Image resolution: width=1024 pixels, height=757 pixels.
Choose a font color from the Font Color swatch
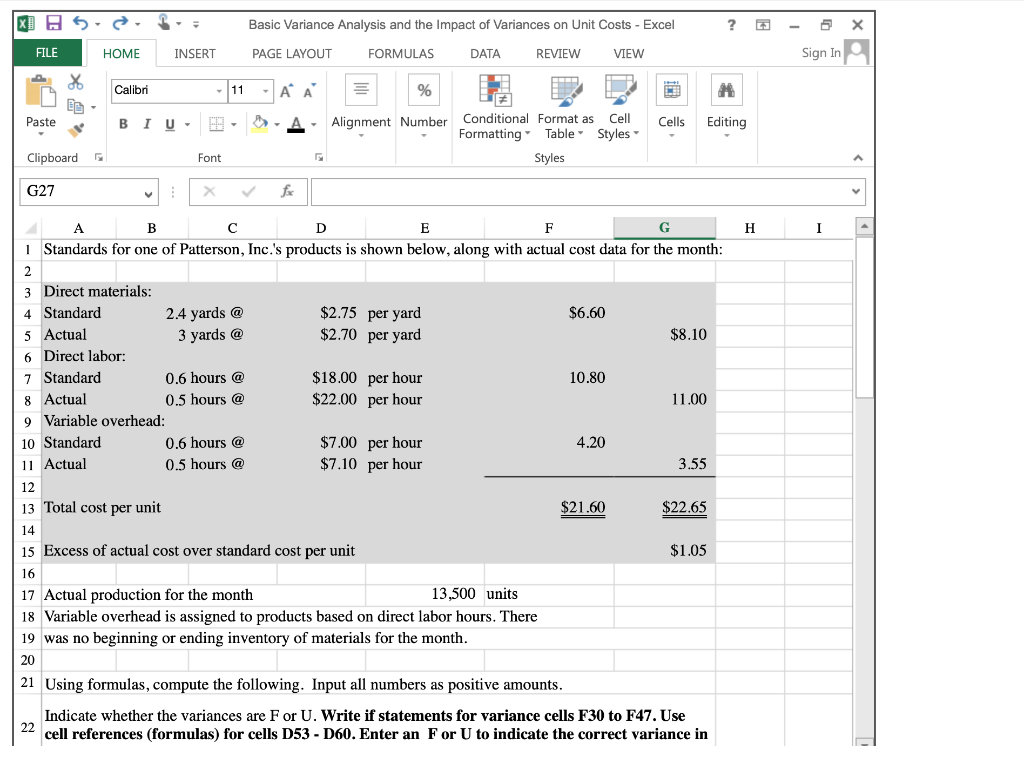[295, 123]
